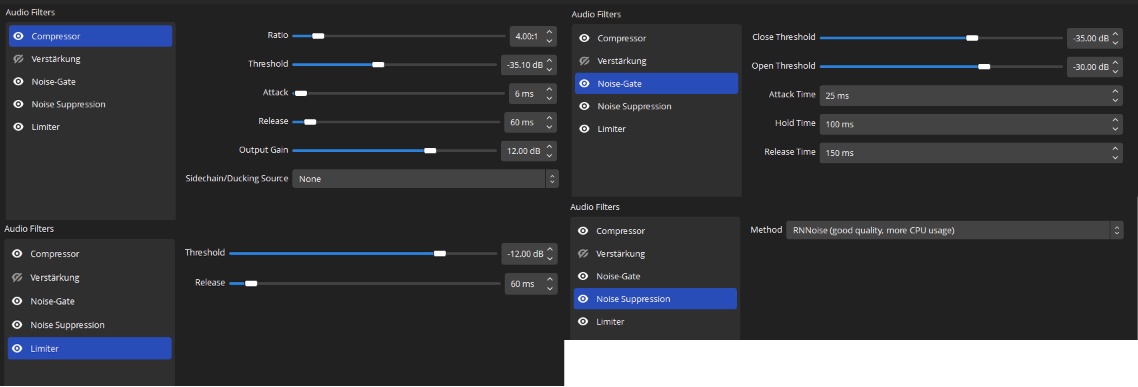The image size is (1138, 387).
Task: Open the Sidechain/Ducking Source dropdown
Action: [x=425, y=179]
